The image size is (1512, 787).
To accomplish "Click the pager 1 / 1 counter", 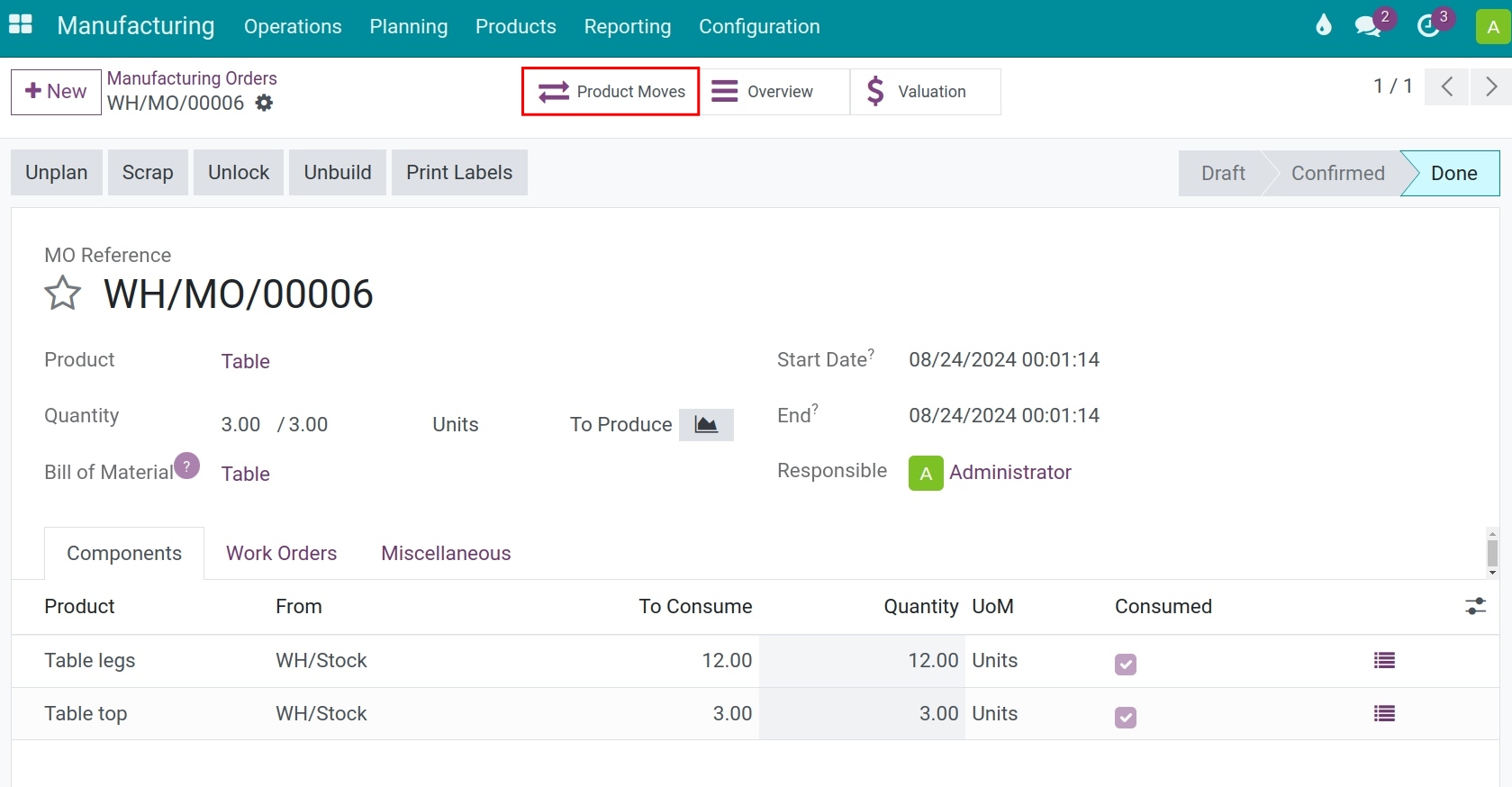I will (x=1392, y=86).
